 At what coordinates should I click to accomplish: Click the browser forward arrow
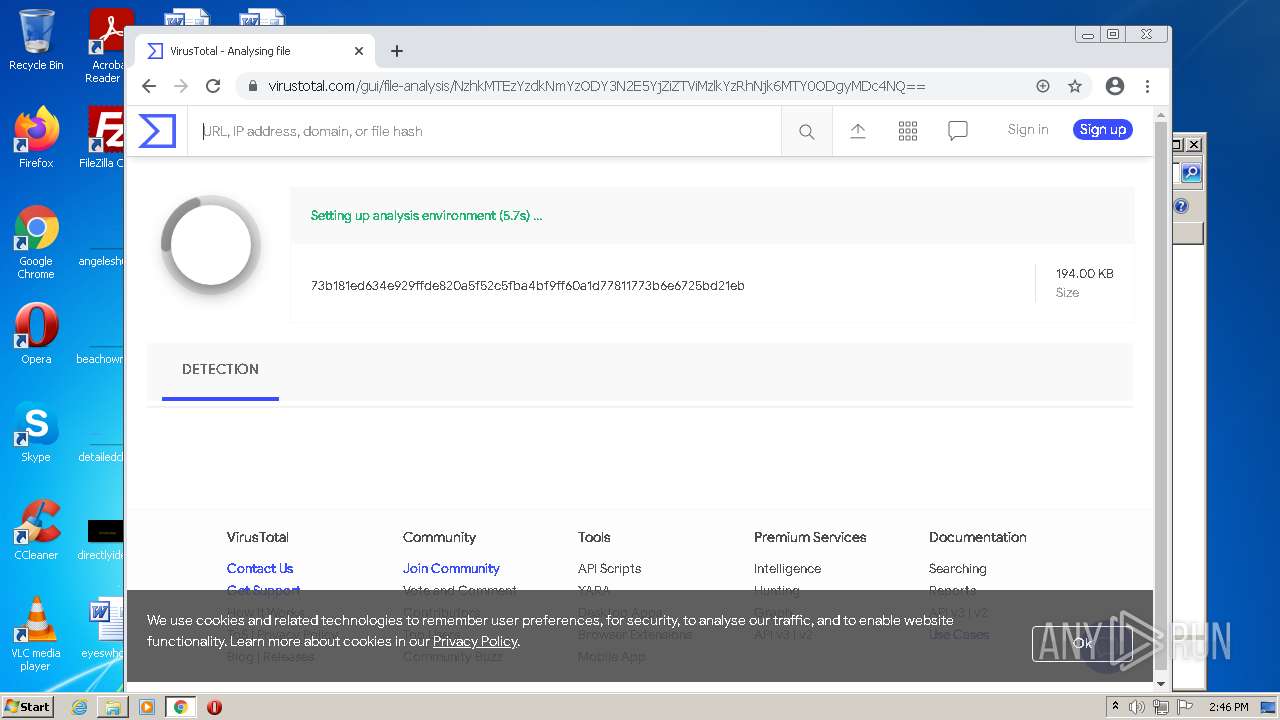[181, 86]
